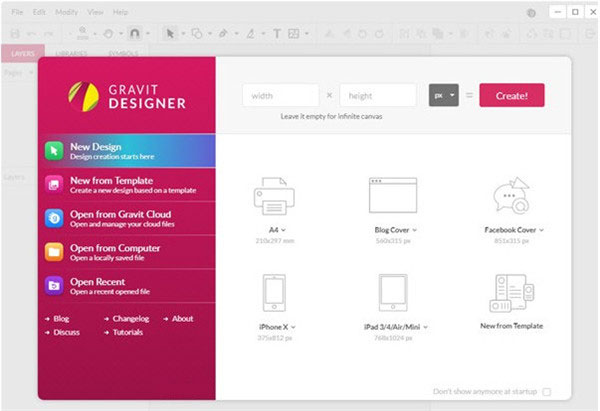Click the blue Open from Gravit Cloud icon
Image resolution: width=600 pixels, height=411 pixels.
point(54,218)
